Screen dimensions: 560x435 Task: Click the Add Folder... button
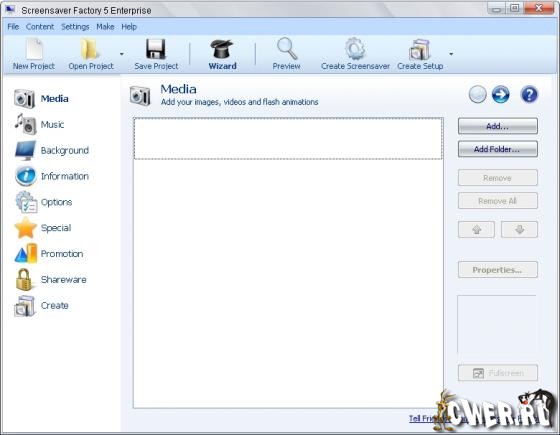pos(498,149)
